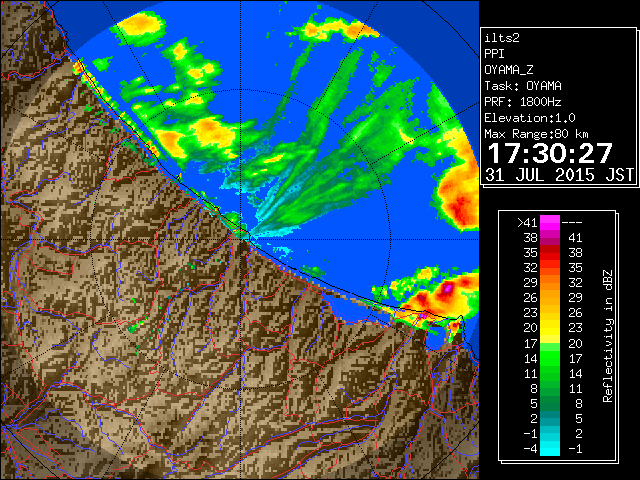Click the --- legend entry

(x=572, y=223)
